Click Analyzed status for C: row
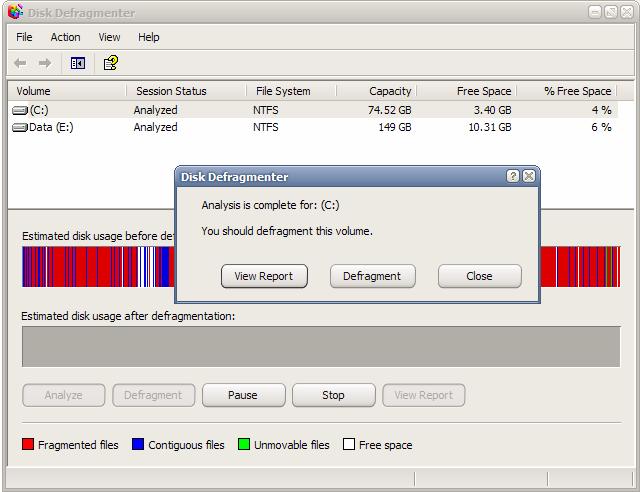This screenshot has height=492, width=640. 156,110
